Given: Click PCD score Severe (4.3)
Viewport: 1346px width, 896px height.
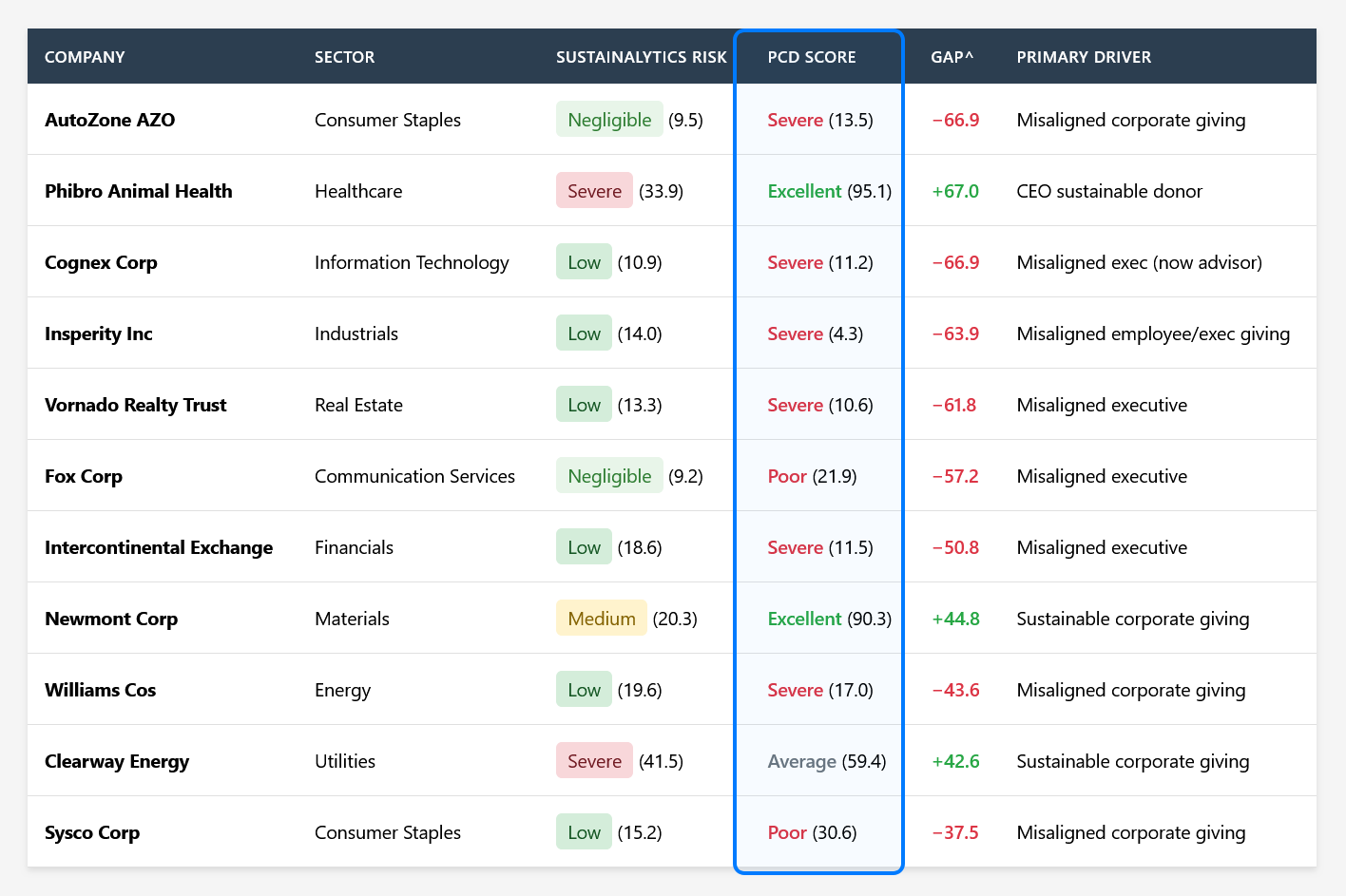Looking at the screenshot, I should 816,334.
